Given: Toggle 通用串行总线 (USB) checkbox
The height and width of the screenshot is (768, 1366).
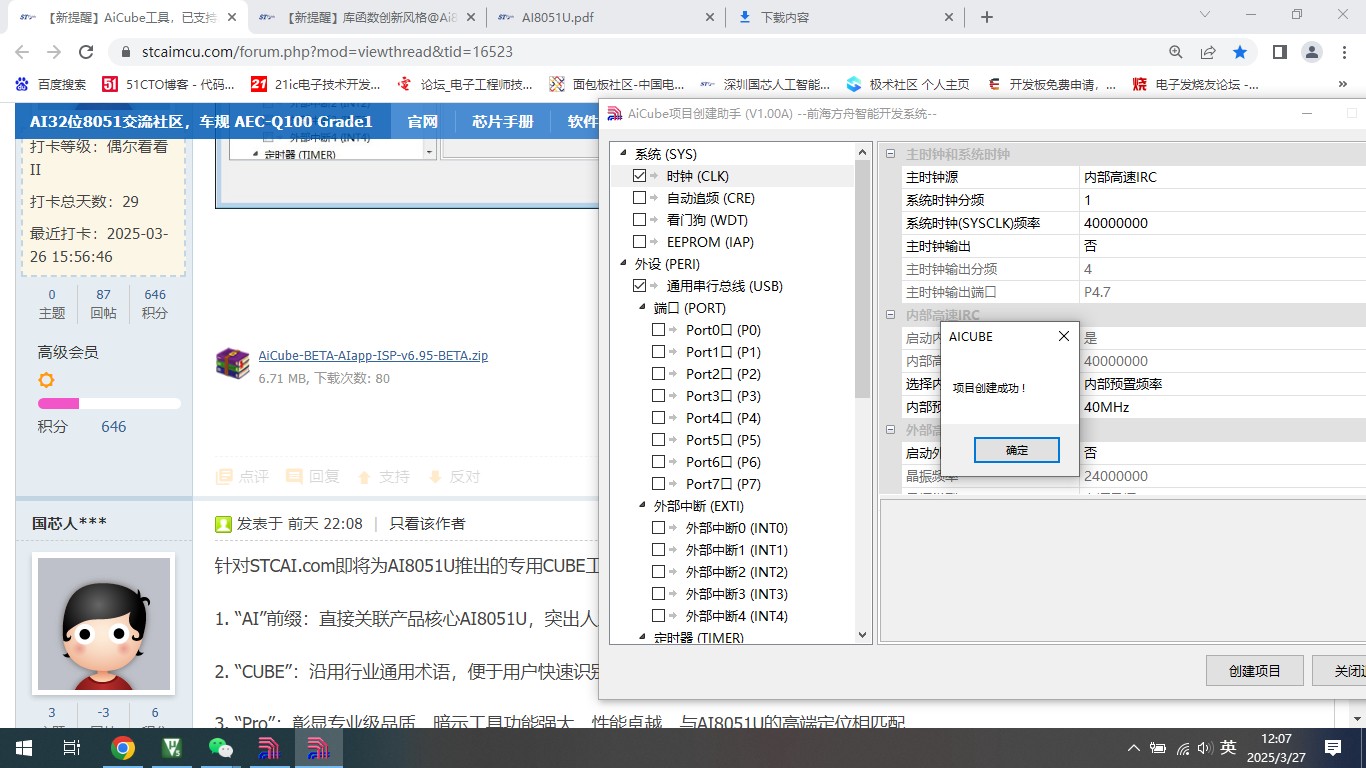Looking at the screenshot, I should pos(640,286).
